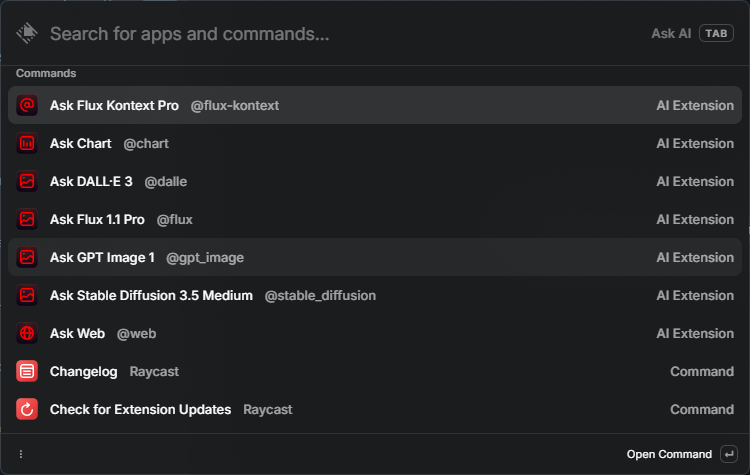Click the Ask Chart bar chart icon
Screen dimensions: 750x475
[x=27, y=143]
